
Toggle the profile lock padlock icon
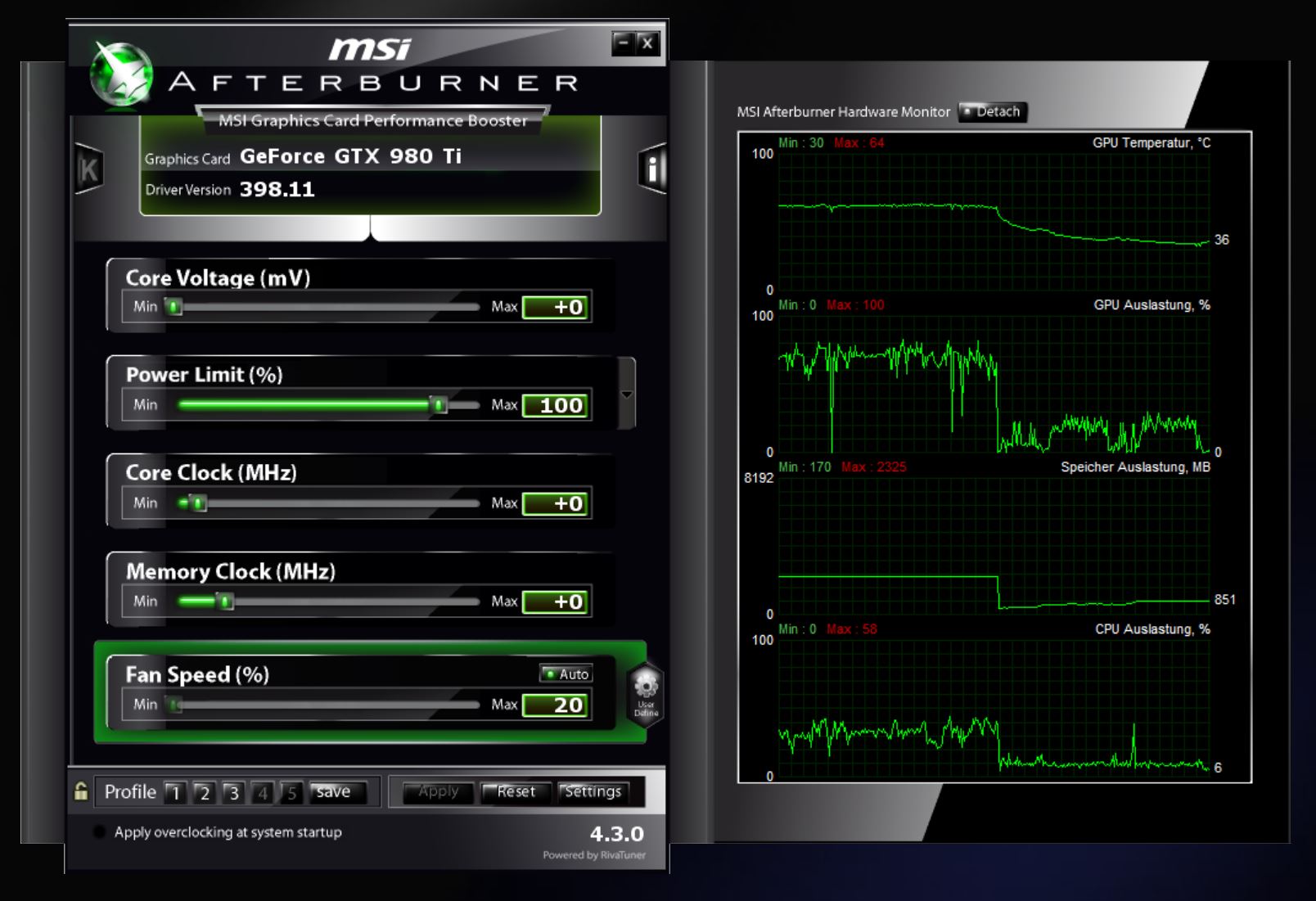coord(81,791)
